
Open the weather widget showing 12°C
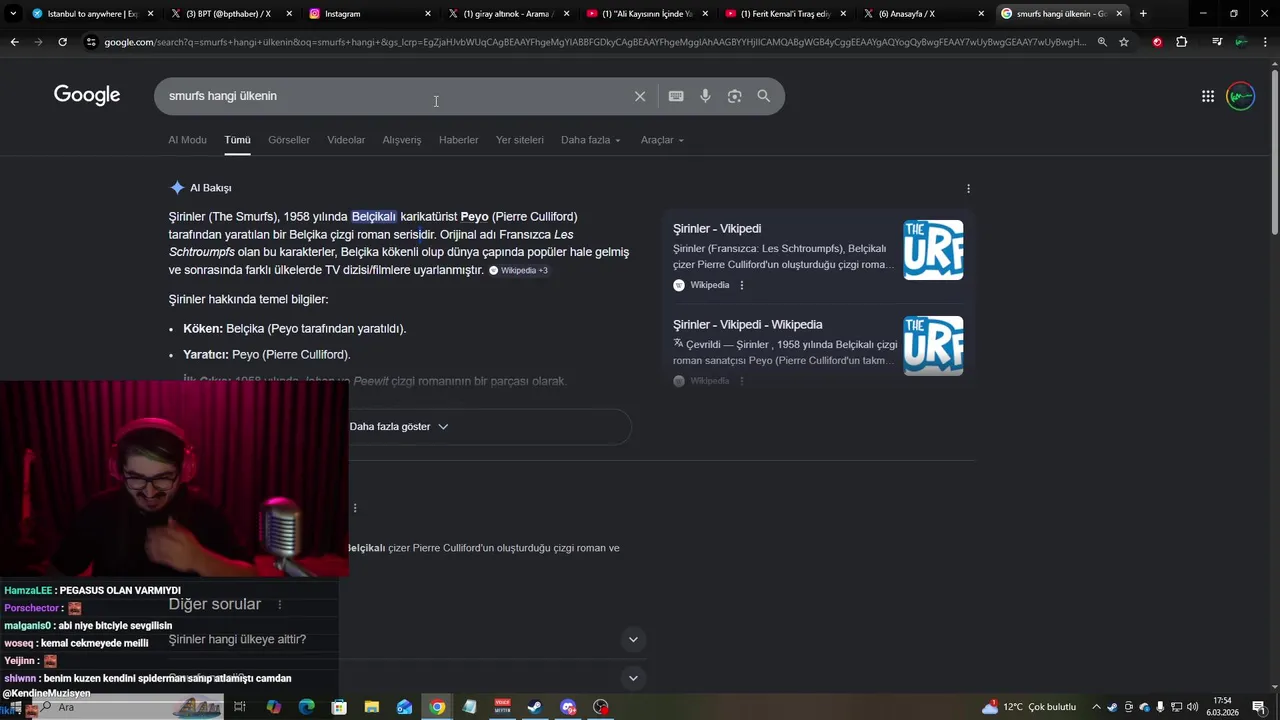point(1029,707)
